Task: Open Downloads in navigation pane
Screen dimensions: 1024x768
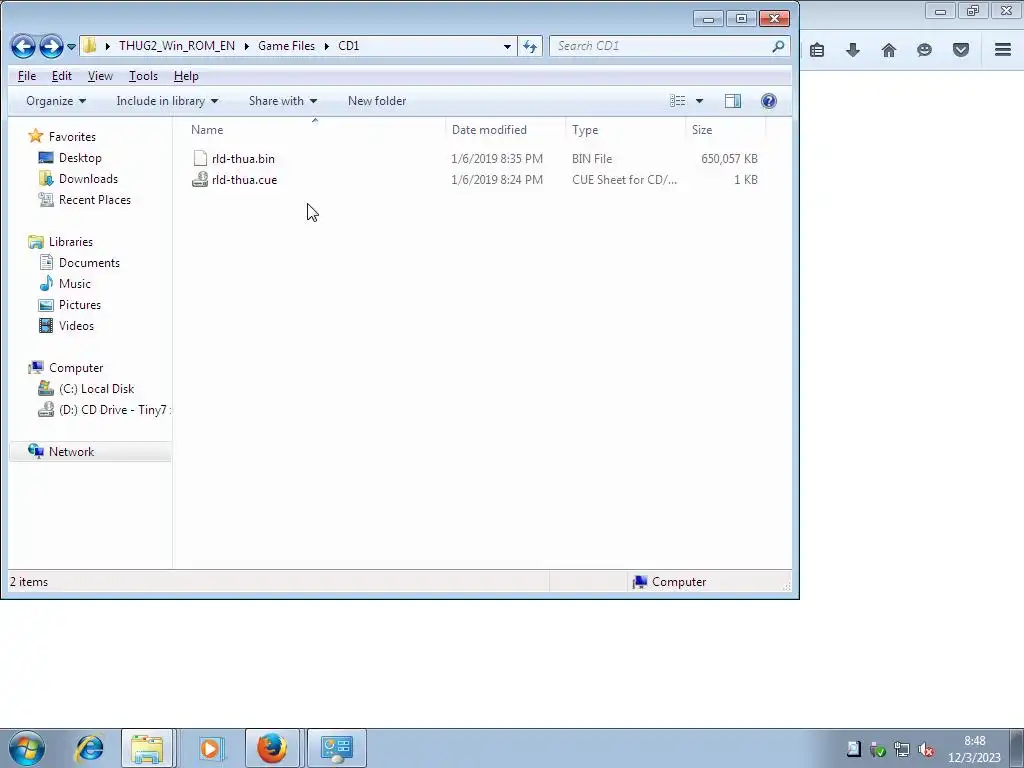Action: click(88, 178)
